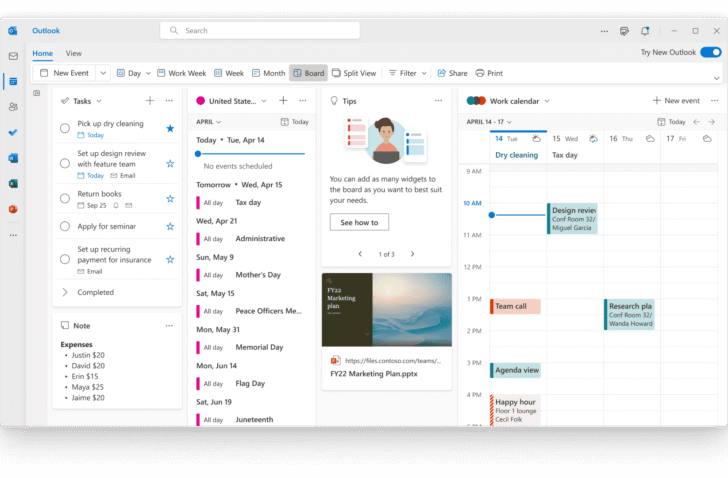Open Calendar icon in the sidebar
Screen dimensions: 728x478
13,81
